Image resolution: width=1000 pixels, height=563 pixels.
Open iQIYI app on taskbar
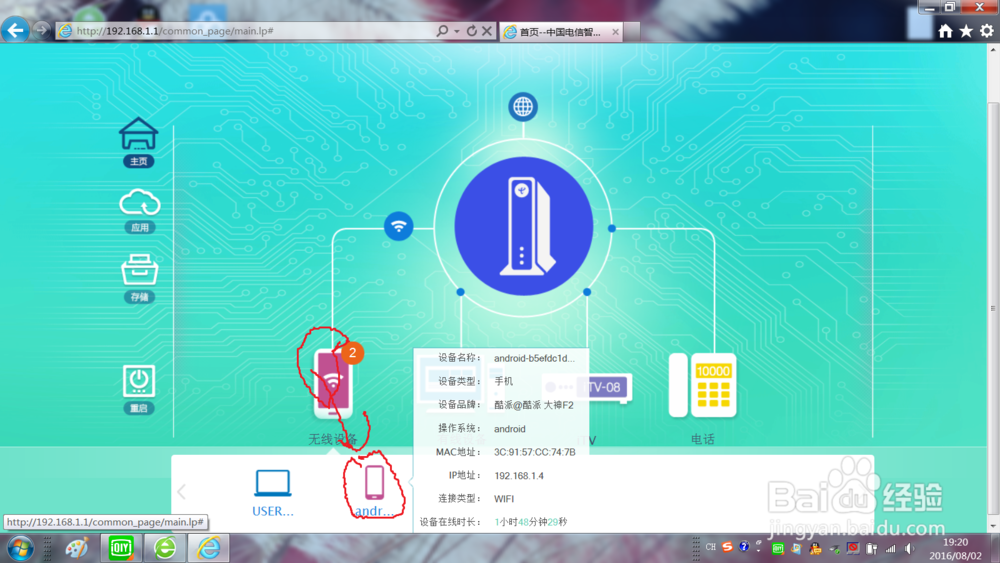click(121, 548)
